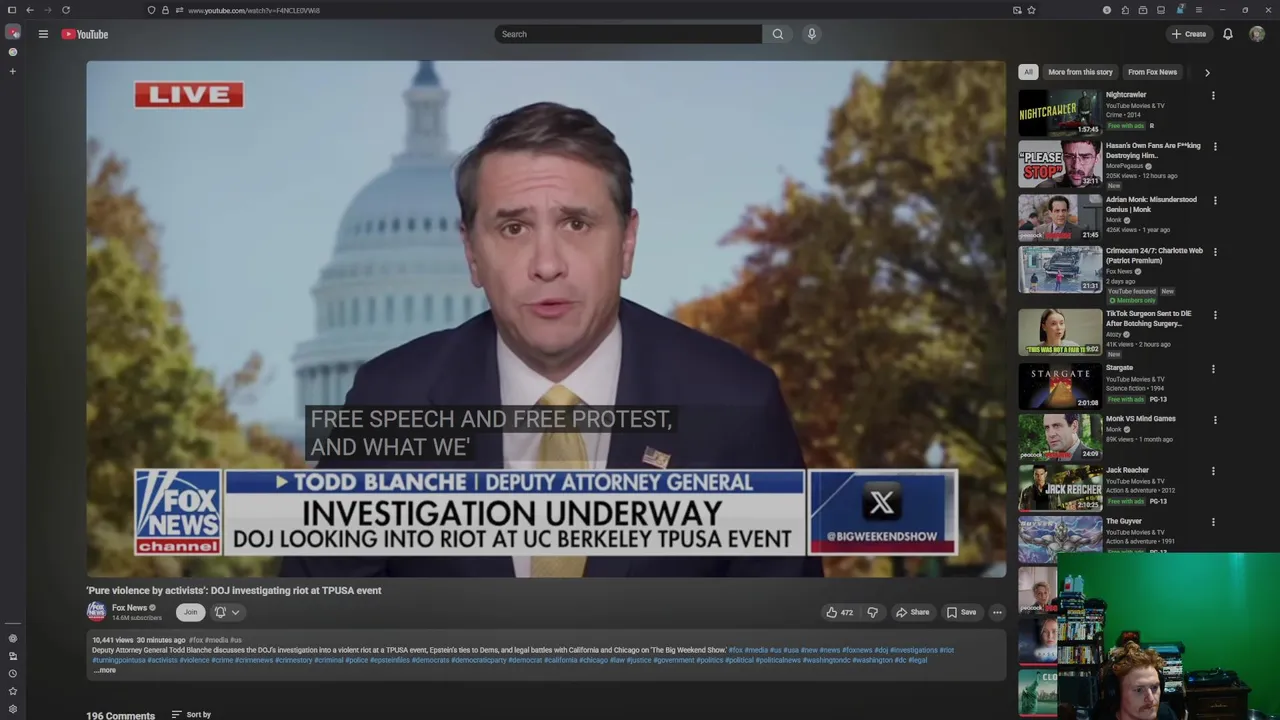Open the TikTok Surgeon Sent to DIE title
The image size is (1280, 720).
(1148, 319)
